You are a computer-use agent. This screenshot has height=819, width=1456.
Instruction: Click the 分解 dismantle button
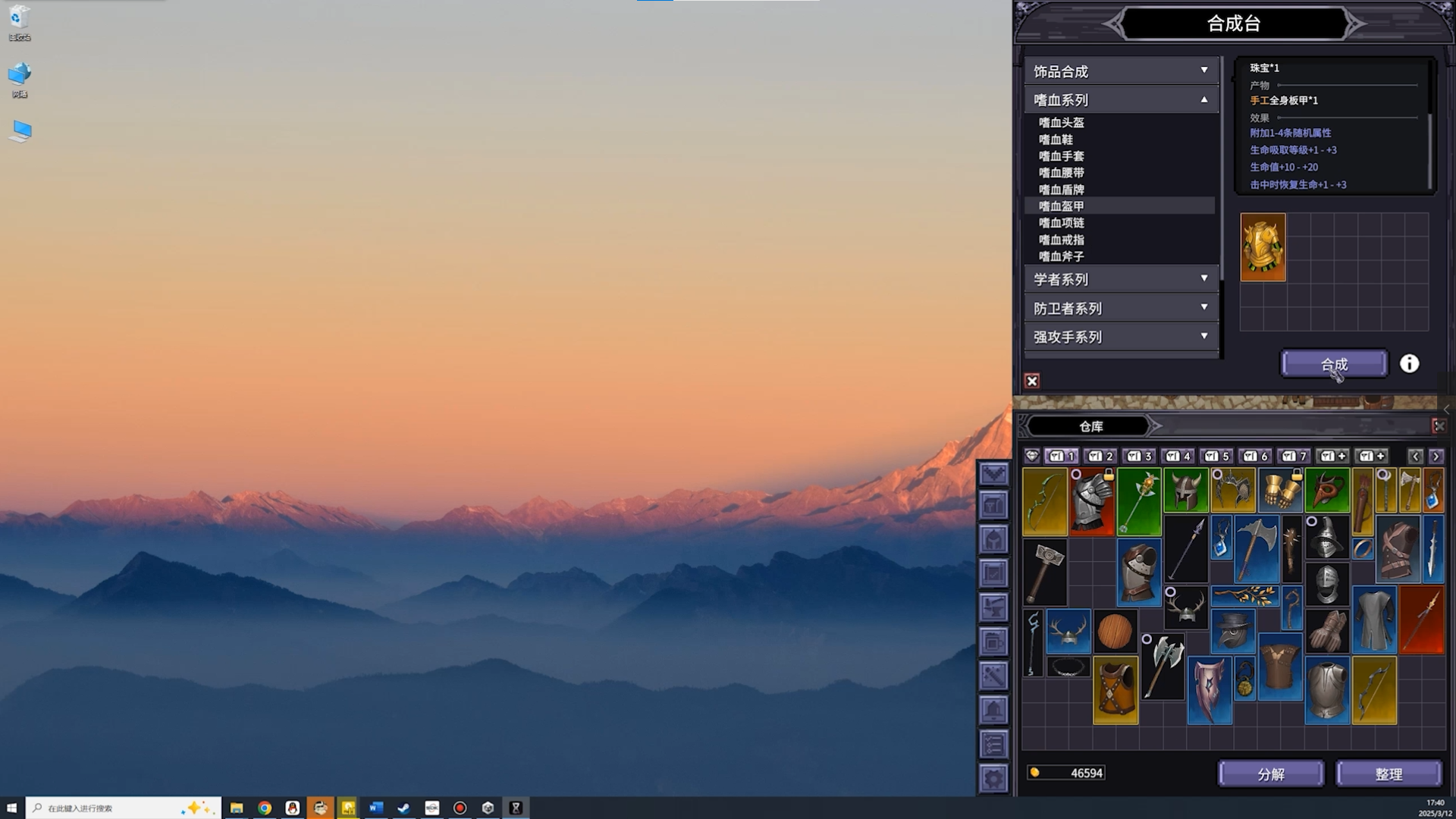click(x=1271, y=773)
